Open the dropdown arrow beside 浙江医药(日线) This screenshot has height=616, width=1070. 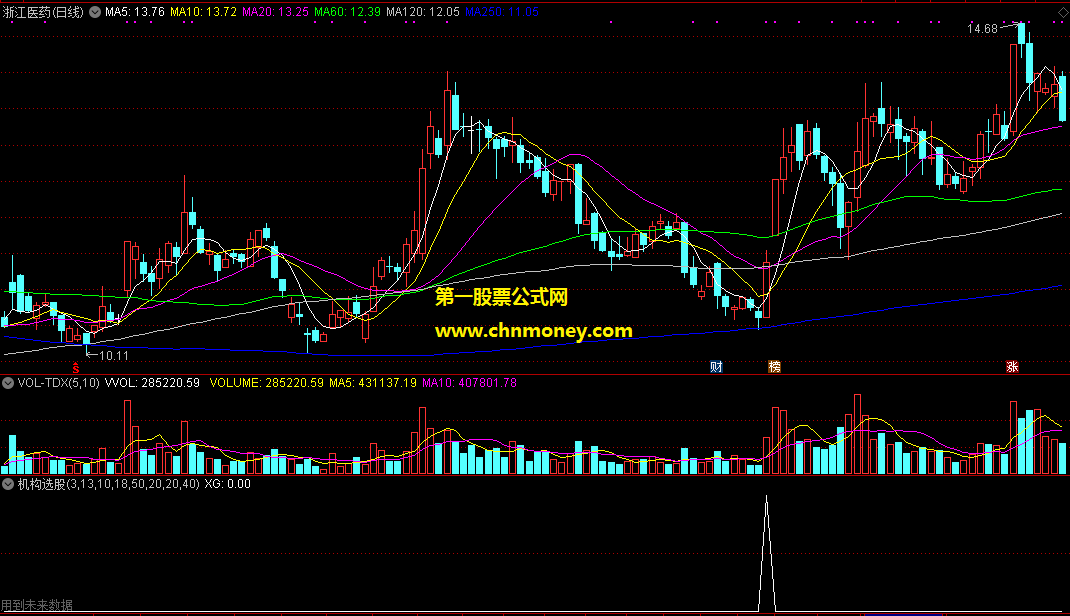point(95,12)
